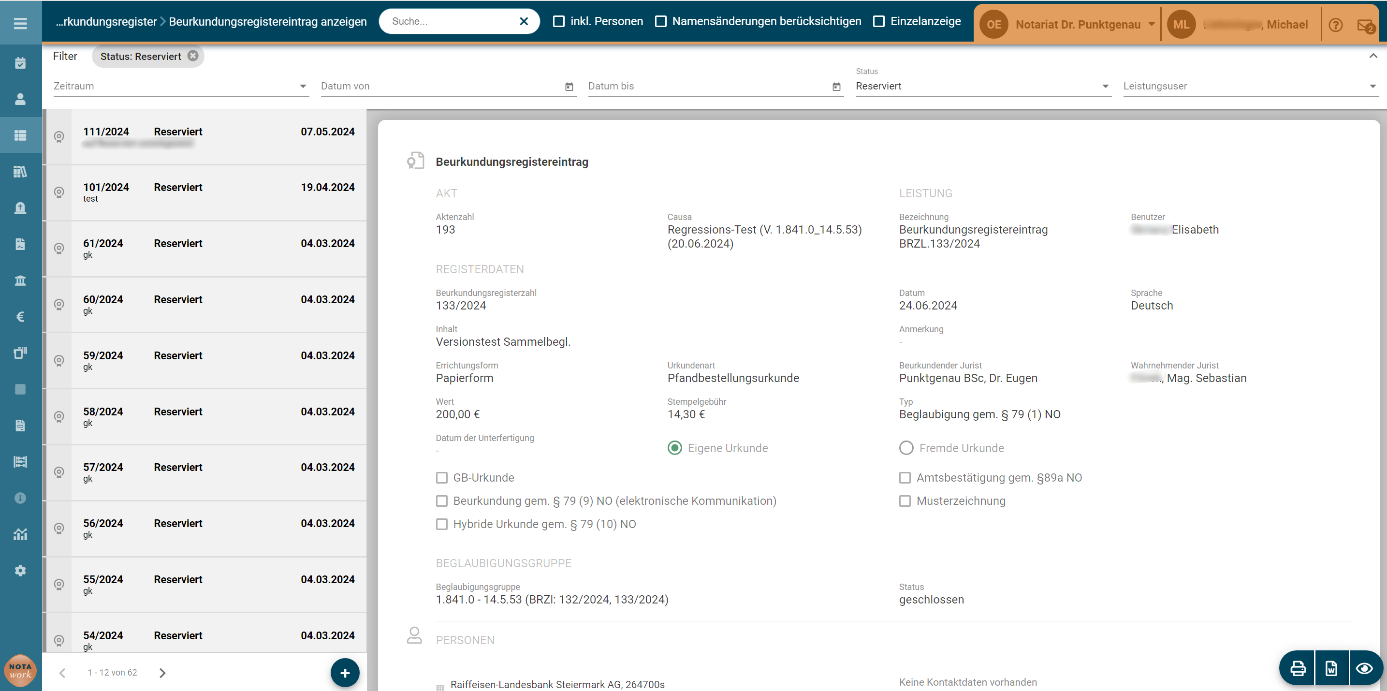The image size is (1387, 691).
Task: Open the statistics chart icon in sidebar
Action: coord(20,534)
